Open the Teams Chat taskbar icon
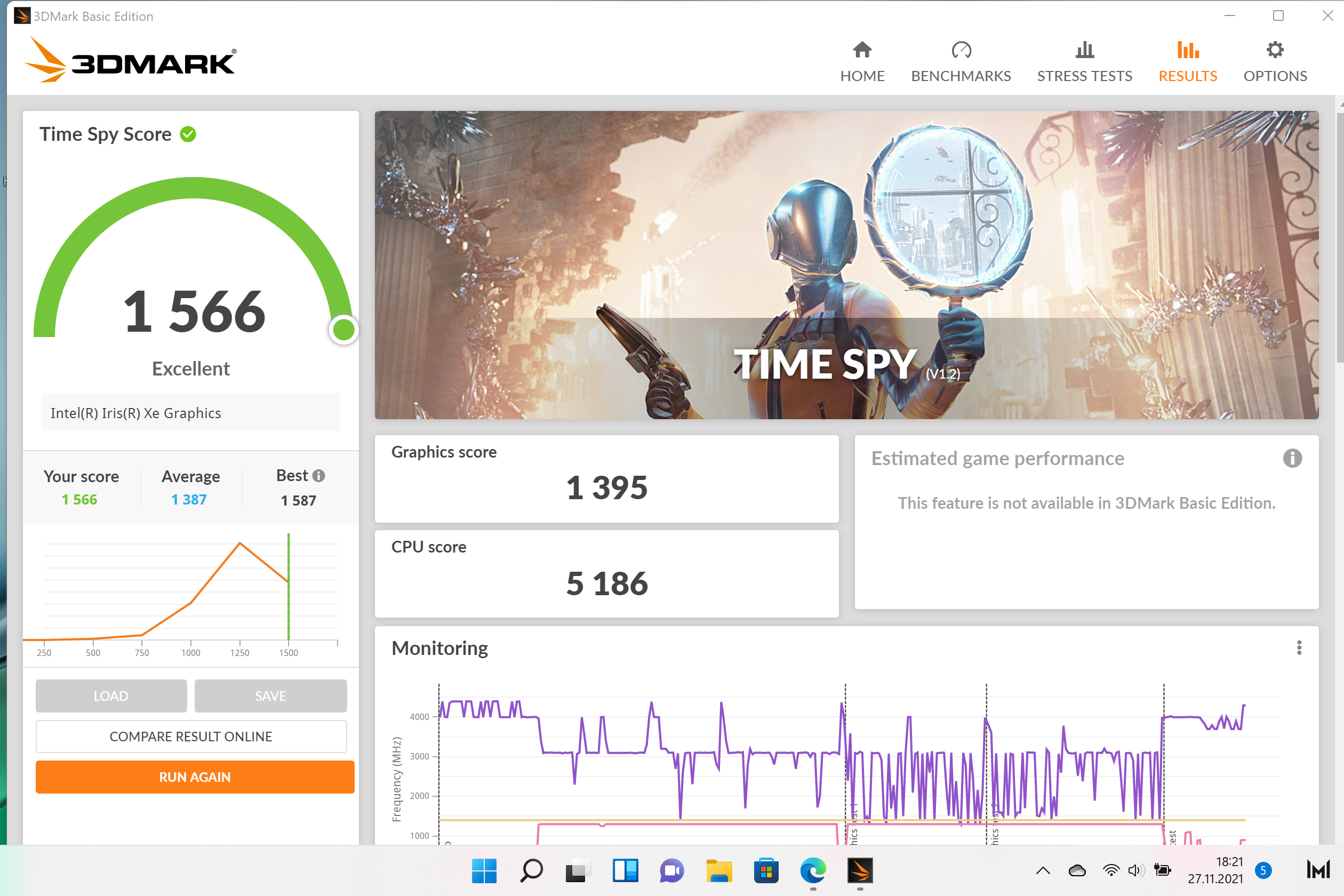The height and width of the screenshot is (896, 1344). 672,870
